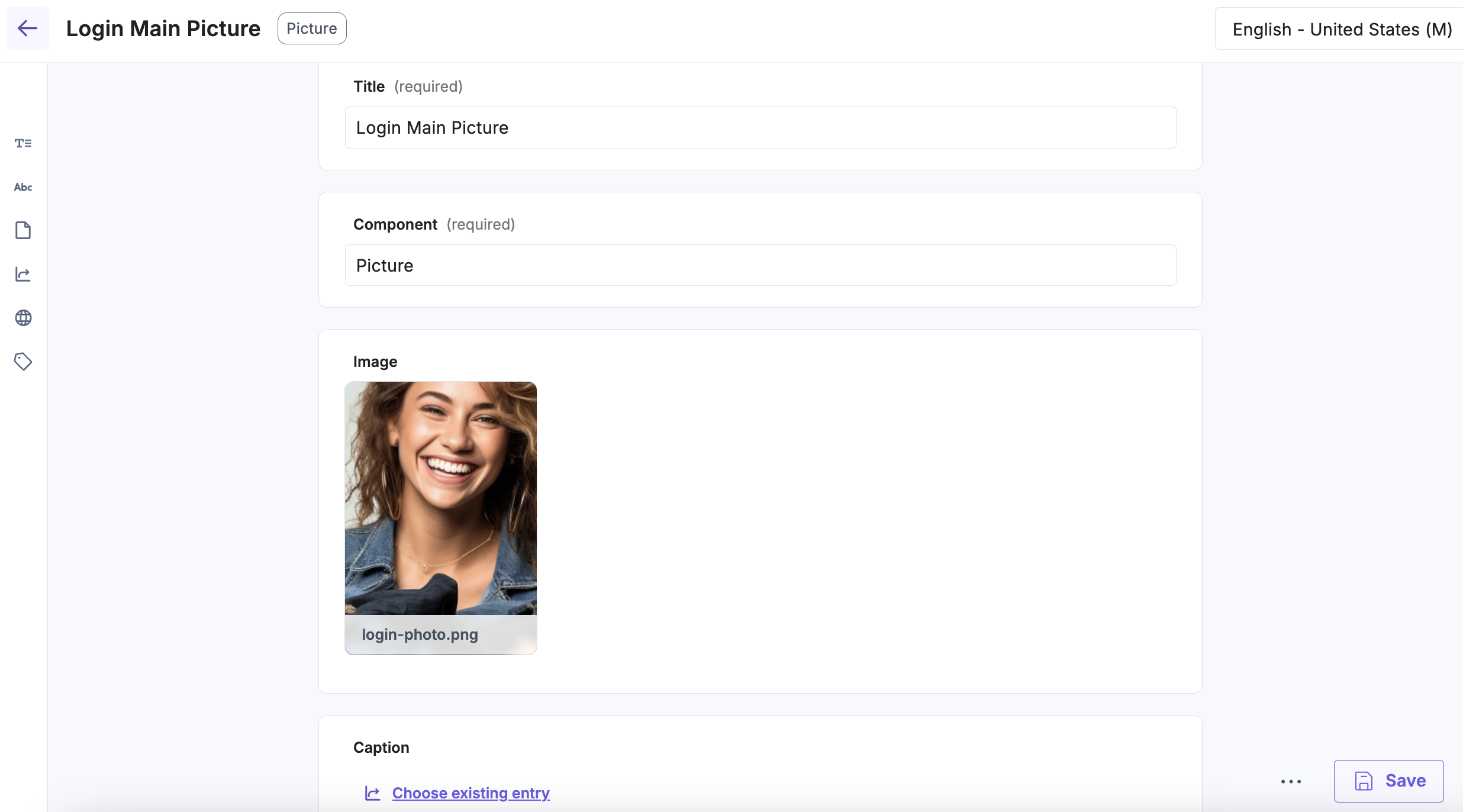Click the login-photo.png filename label
The width and height of the screenshot is (1463, 812).
coord(420,634)
